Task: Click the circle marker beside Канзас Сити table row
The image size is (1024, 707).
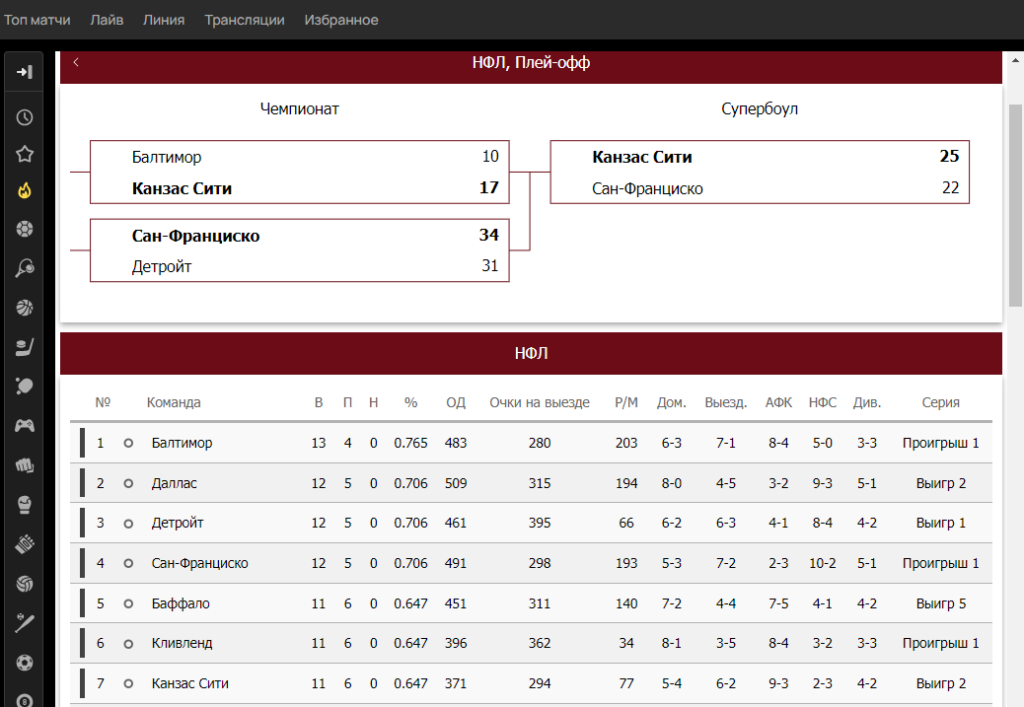Action: [128, 683]
